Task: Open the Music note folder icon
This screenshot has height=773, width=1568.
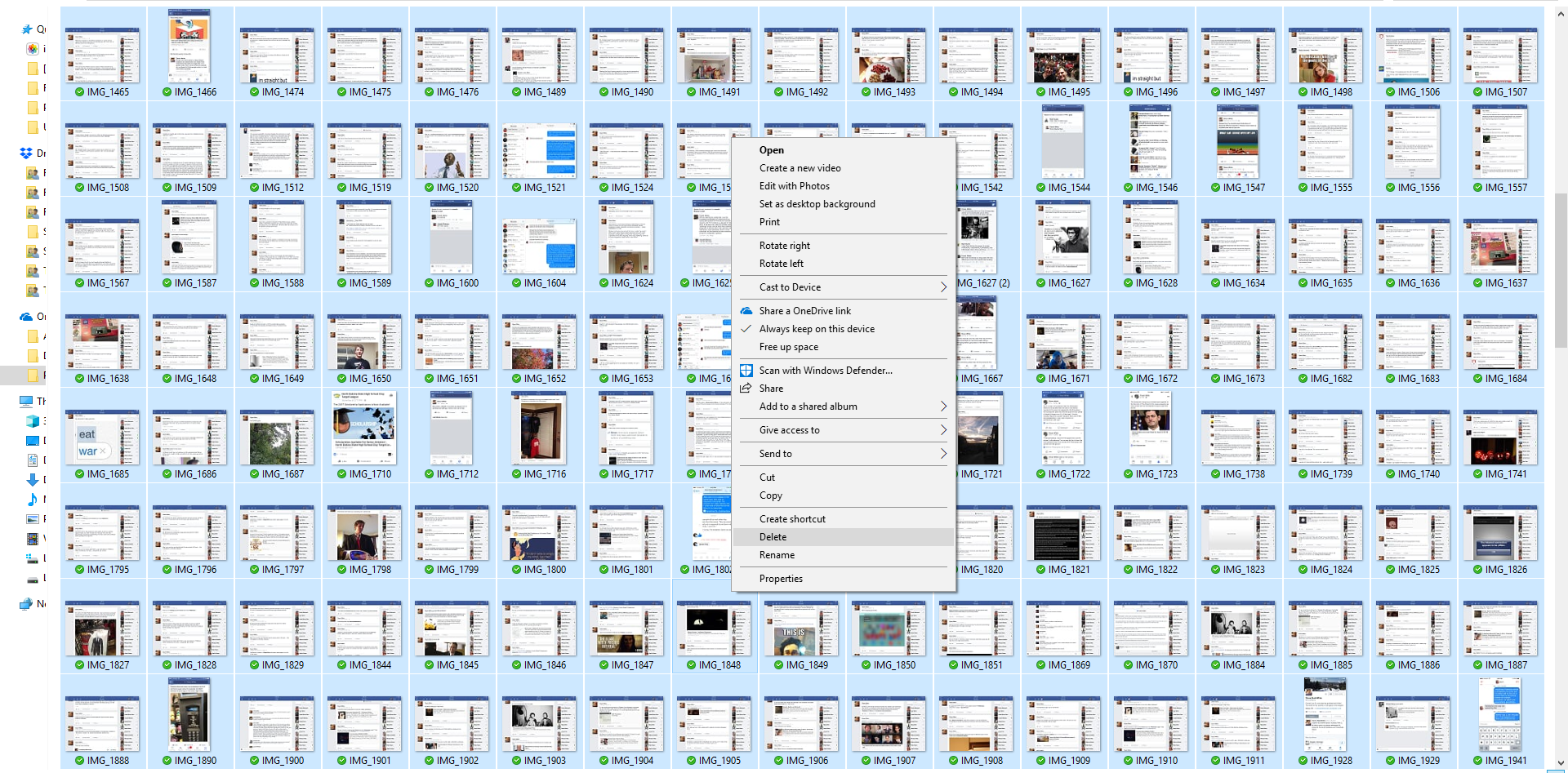Action: [x=33, y=500]
